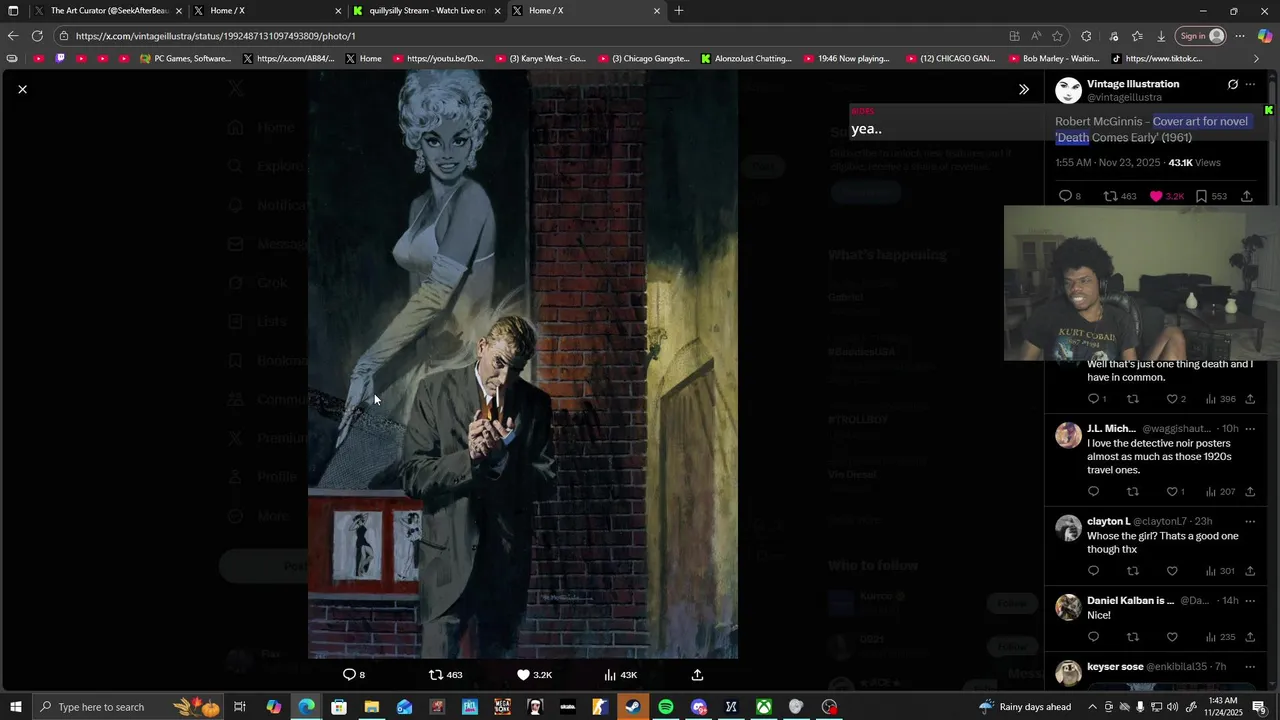
Task: Click the taskbar search box
Action: coord(130,707)
